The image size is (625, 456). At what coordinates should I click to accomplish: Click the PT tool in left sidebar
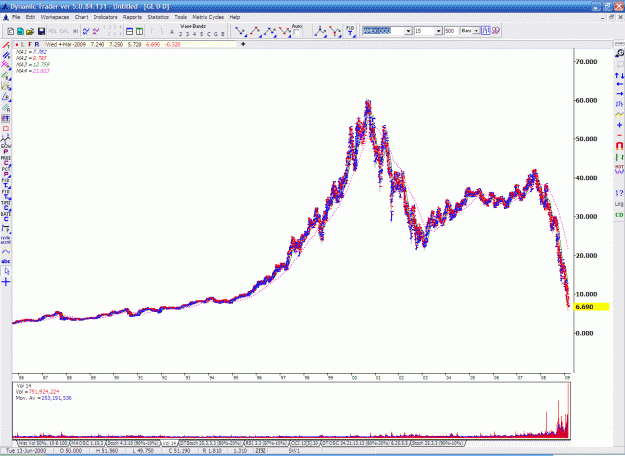(x=6, y=118)
